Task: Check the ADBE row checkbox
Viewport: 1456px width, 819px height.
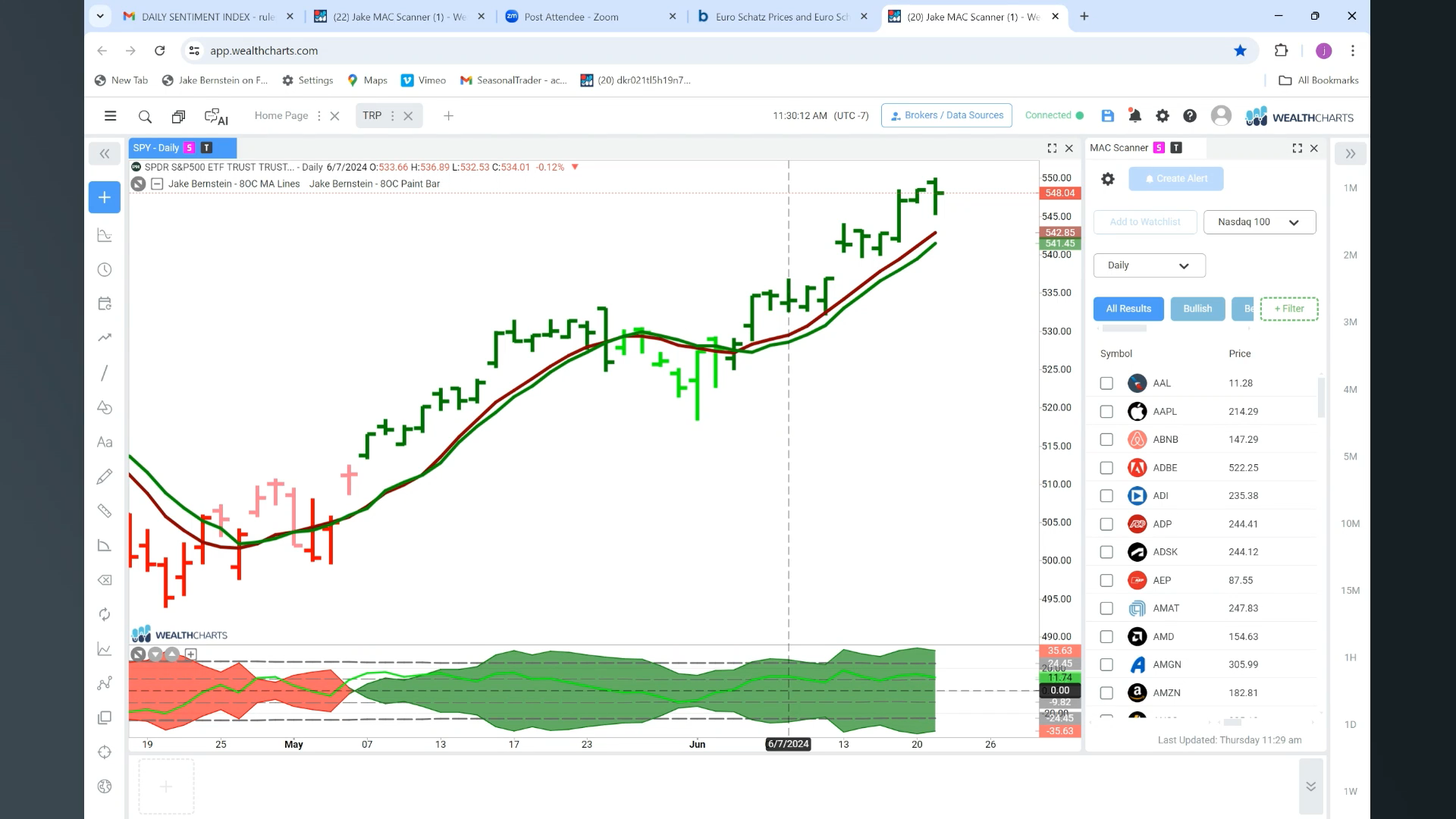Action: tap(1106, 468)
